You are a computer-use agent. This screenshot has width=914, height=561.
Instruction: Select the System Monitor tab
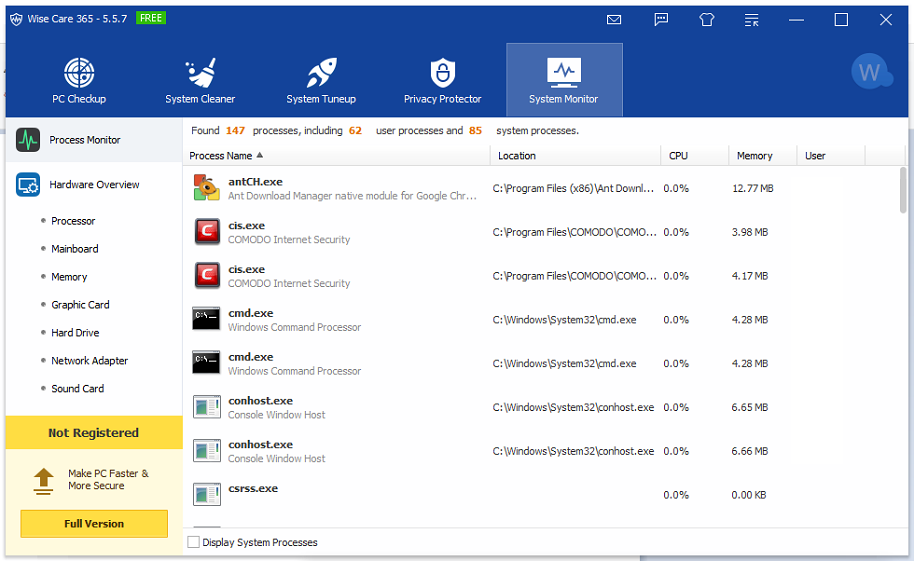[x=564, y=80]
